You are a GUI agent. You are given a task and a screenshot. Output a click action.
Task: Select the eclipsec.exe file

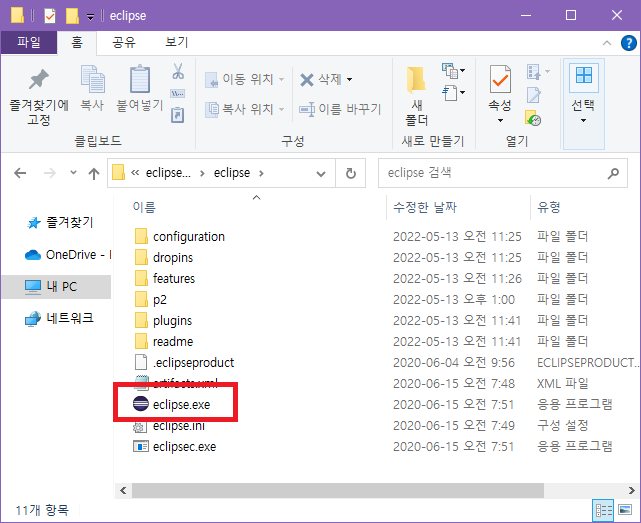(184, 447)
